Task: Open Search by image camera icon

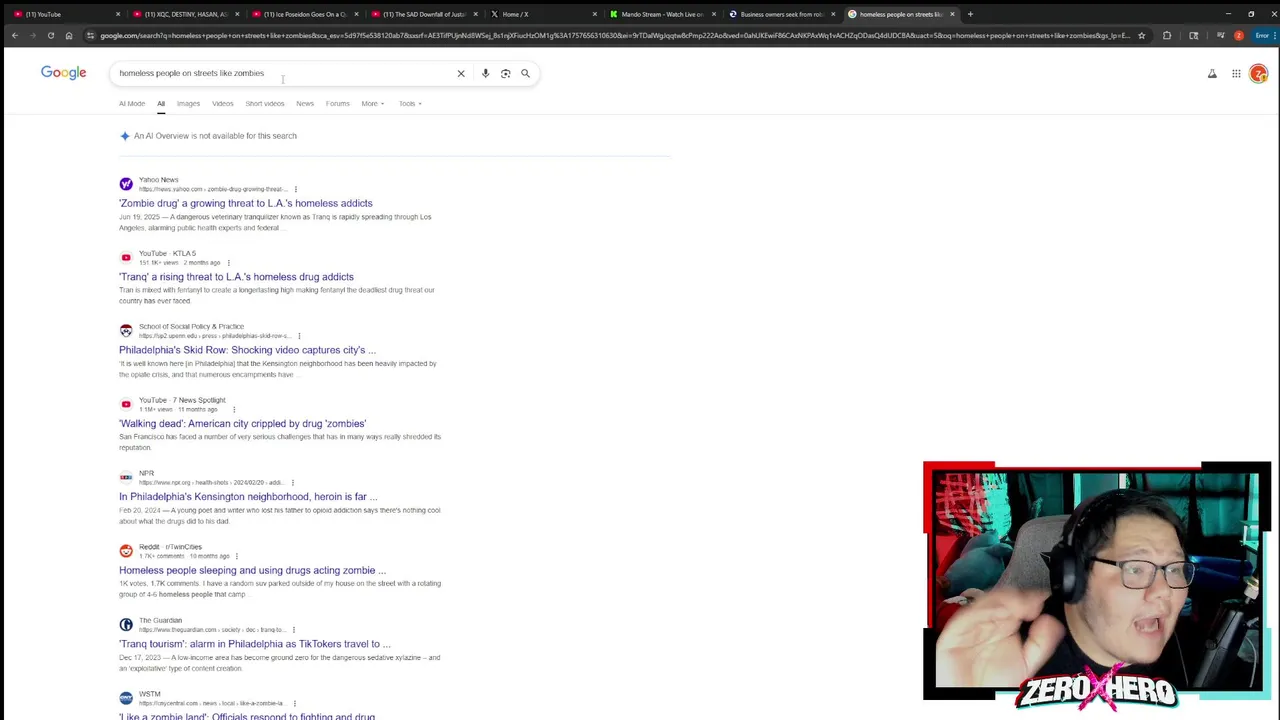Action: (x=505, y=73)
